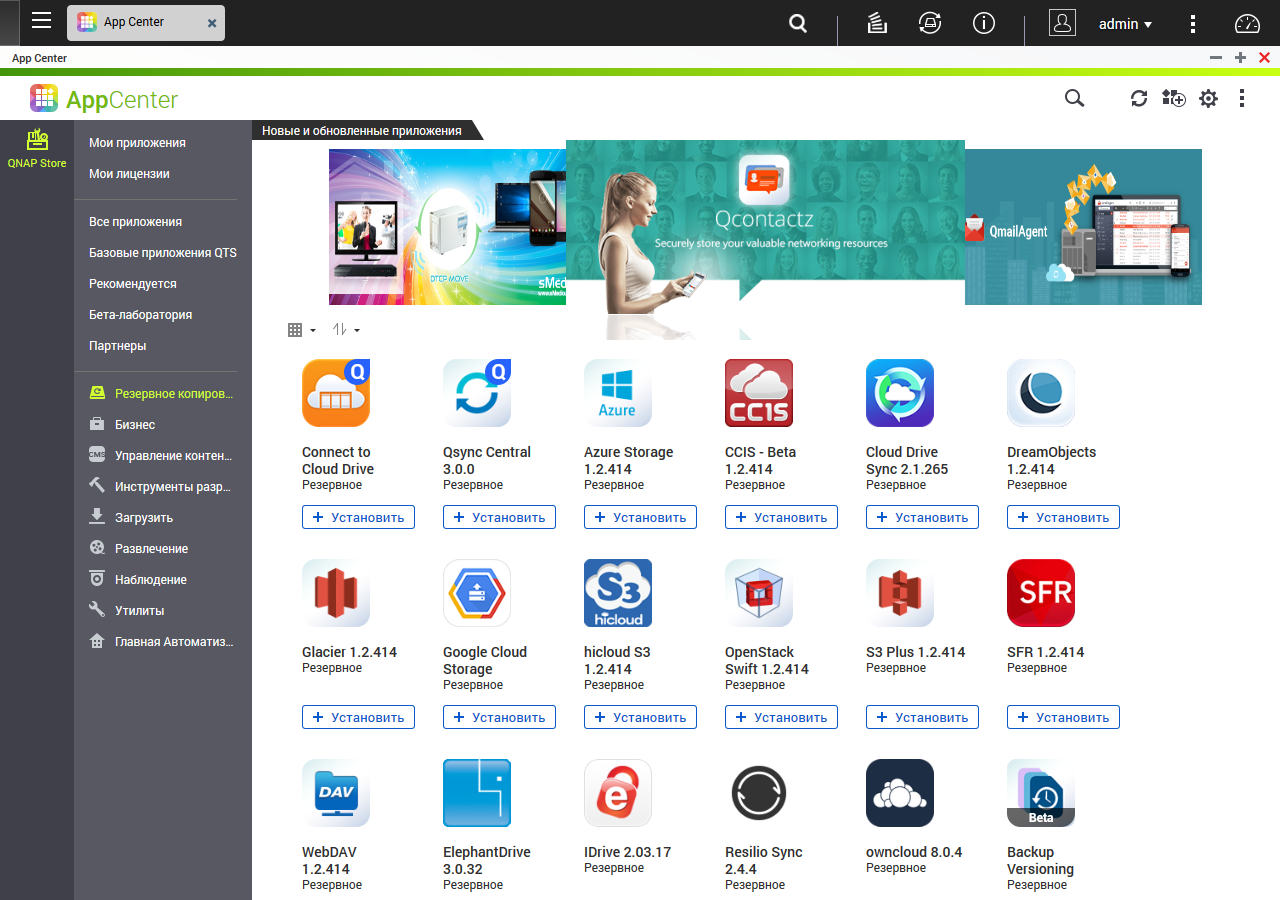Click the App Center search magnifier icon
1280x900 pixels.
click(x=1074, y=98)
